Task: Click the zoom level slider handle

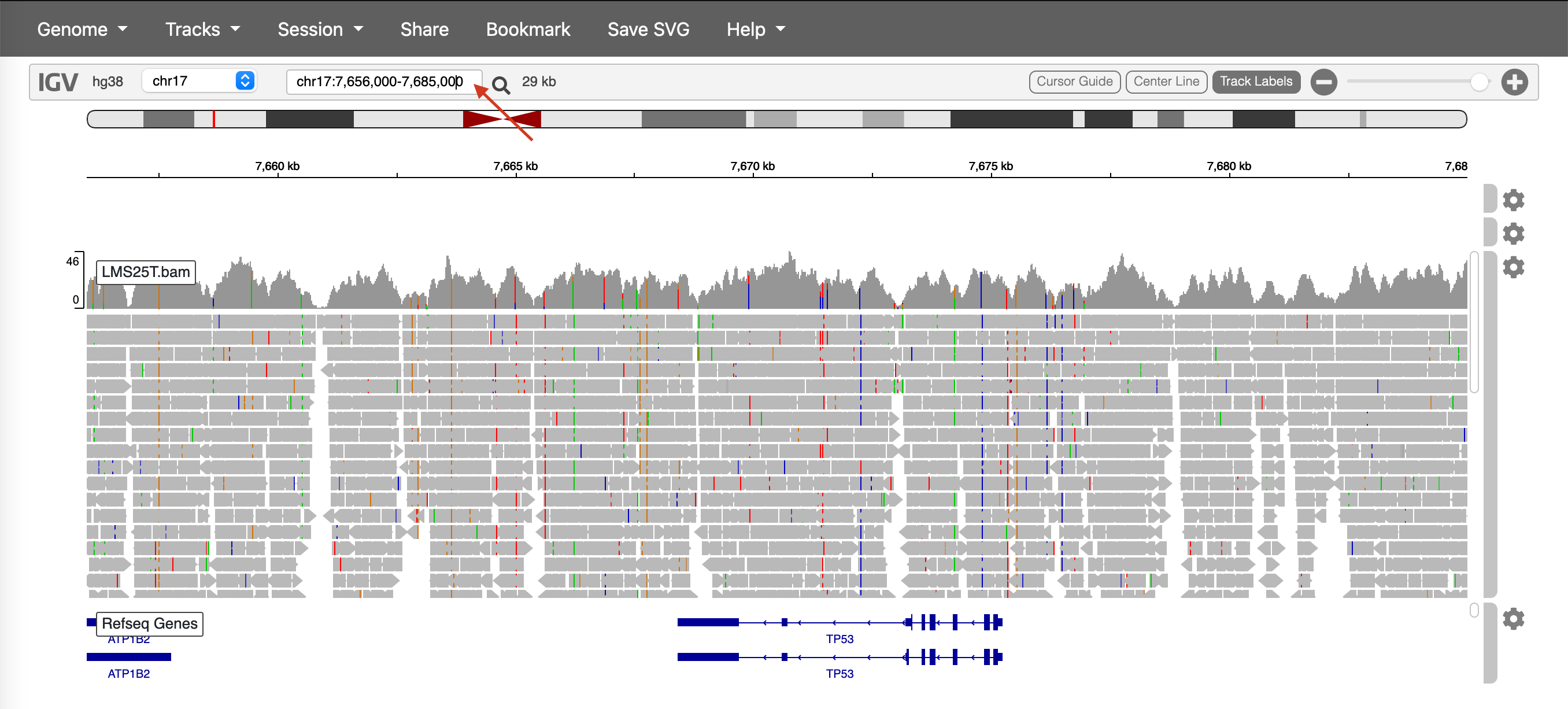Action: pyautogui.click(x=1478, y=82)
